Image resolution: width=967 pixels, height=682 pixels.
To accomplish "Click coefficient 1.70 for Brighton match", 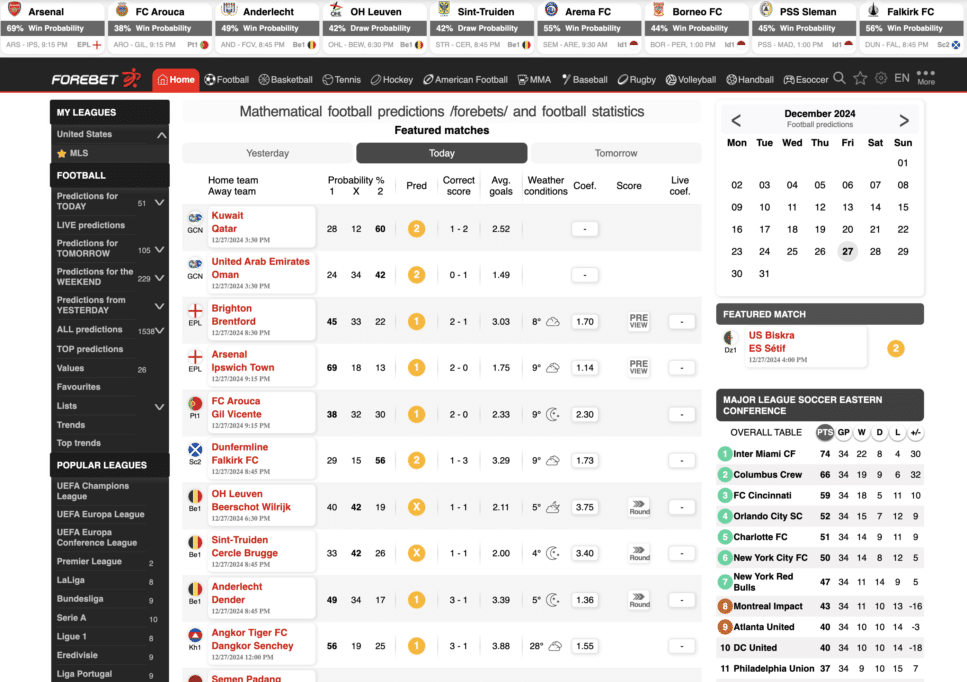I will coord(585,321).
